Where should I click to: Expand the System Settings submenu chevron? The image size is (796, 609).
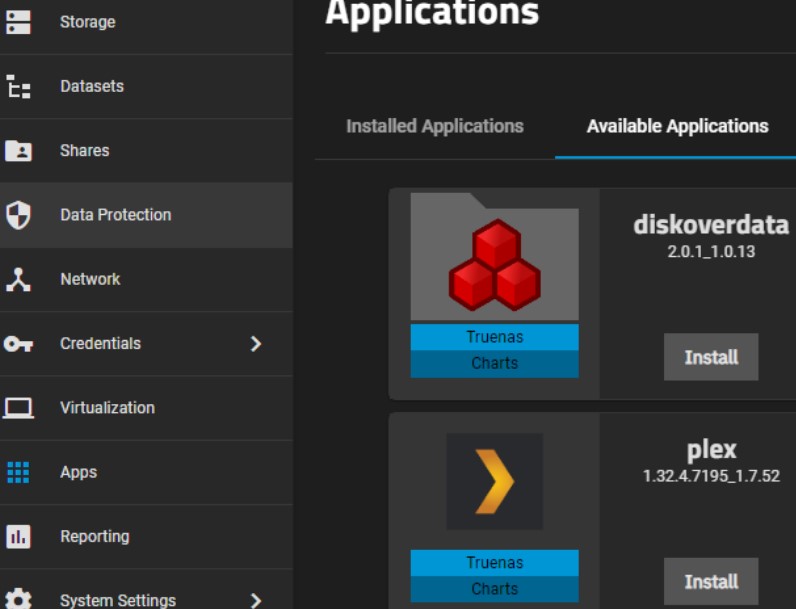point(256,601)
